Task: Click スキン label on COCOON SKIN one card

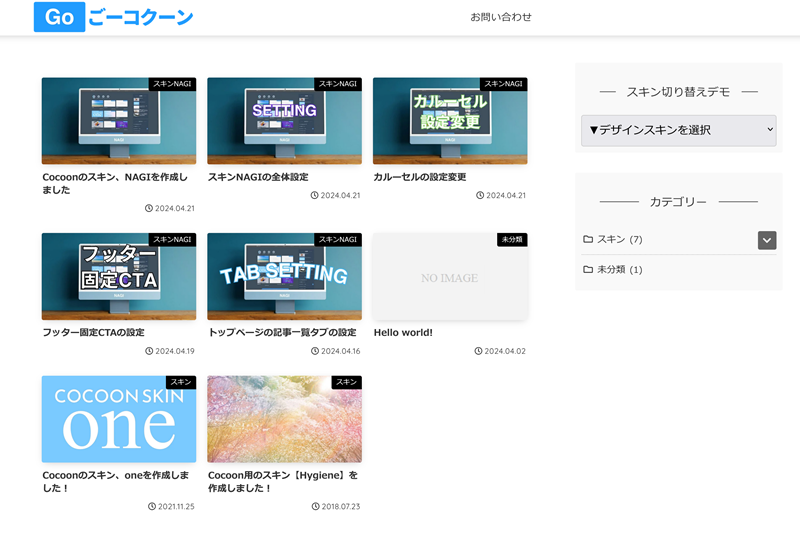Action: (181, 383)
